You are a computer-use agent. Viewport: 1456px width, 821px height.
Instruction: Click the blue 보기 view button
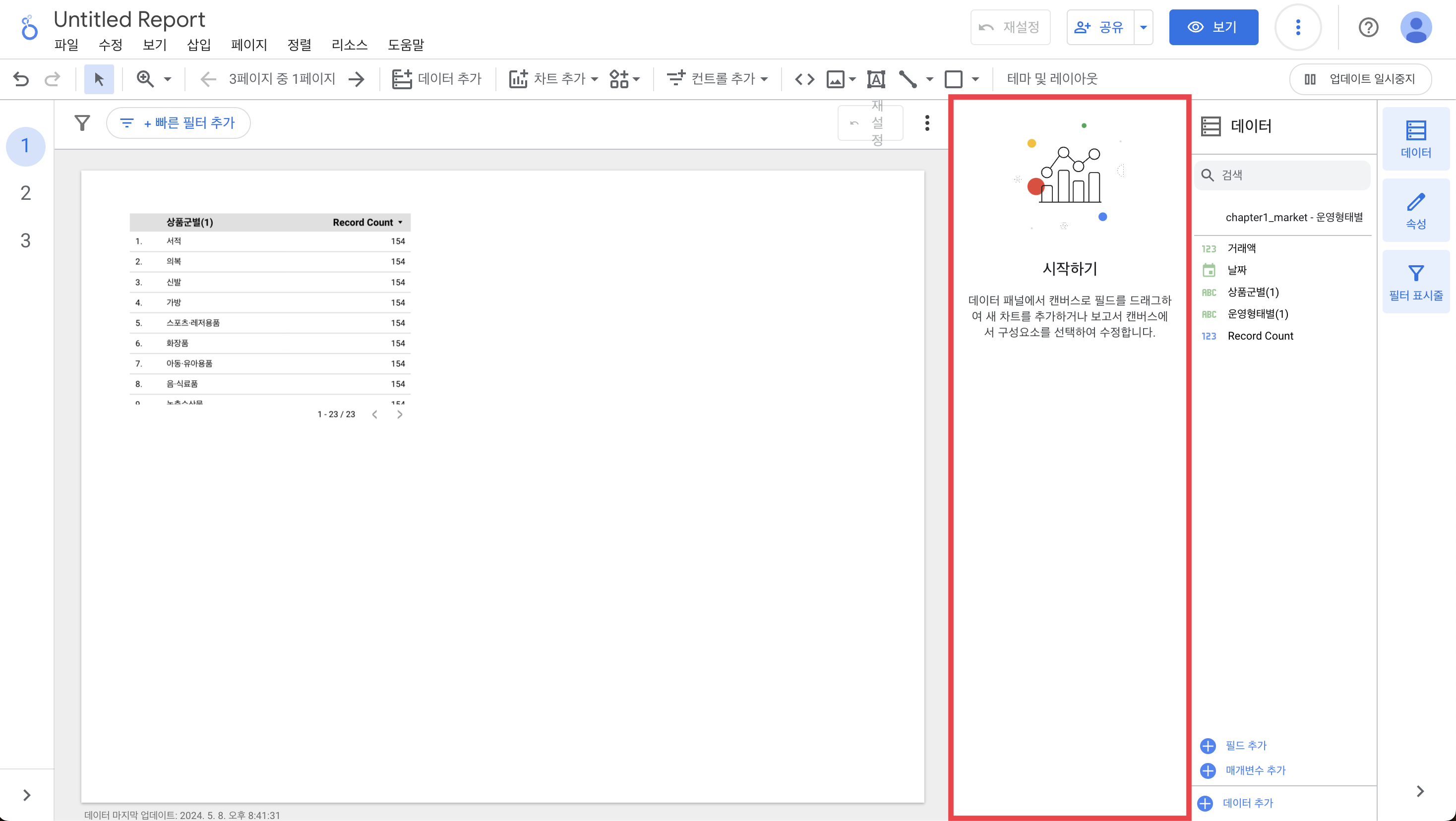point(1213,27)
